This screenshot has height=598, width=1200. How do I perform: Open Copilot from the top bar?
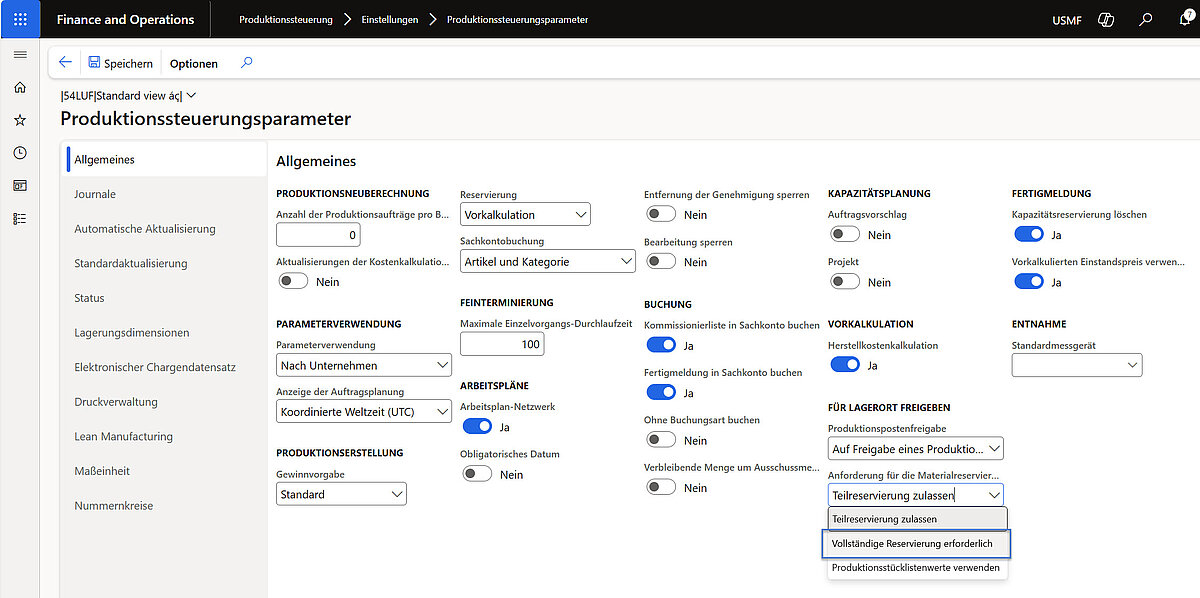point(1105,18)
